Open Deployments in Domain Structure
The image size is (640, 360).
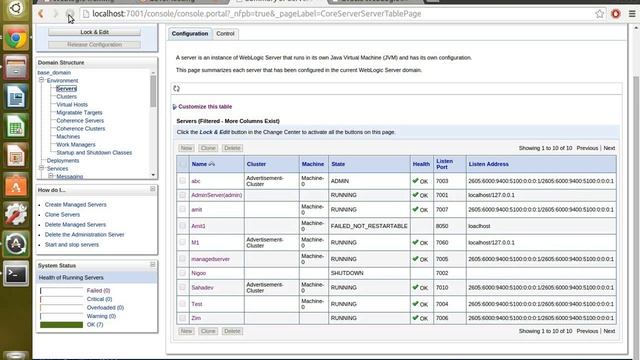pos(63,160)
